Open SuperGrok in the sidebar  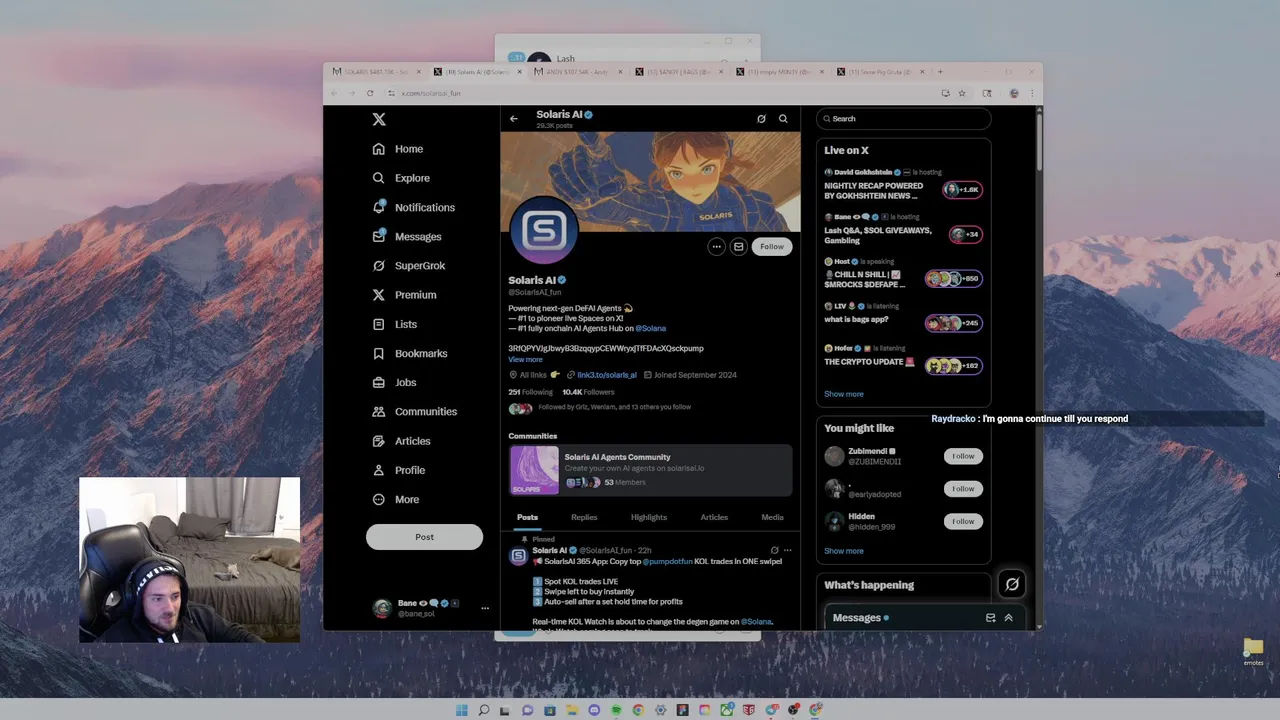pyautogui.click(x=408, y=266)
